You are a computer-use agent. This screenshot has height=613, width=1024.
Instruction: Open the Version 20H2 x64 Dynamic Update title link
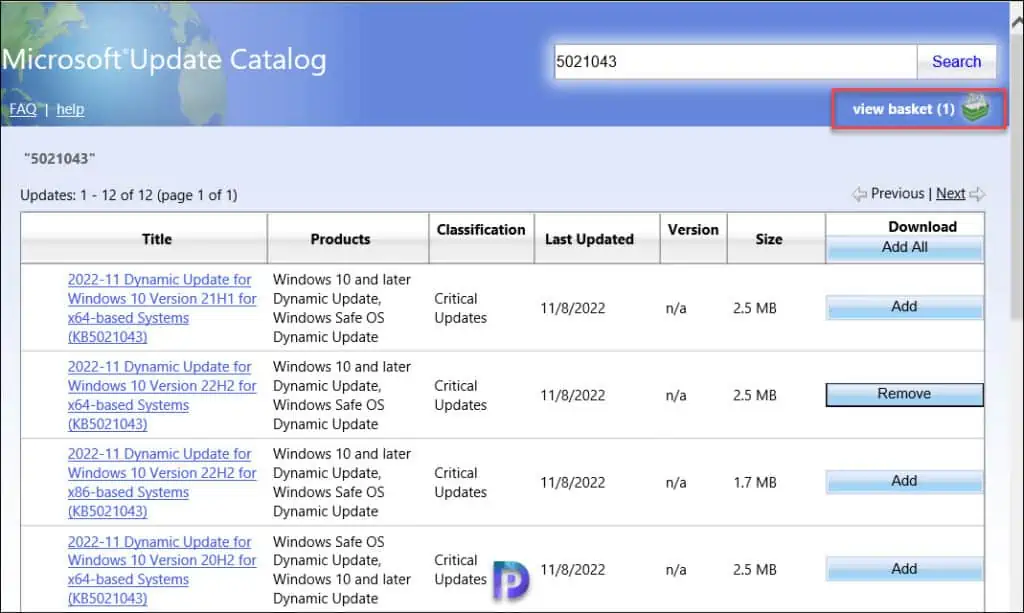[x=162, y=570]
